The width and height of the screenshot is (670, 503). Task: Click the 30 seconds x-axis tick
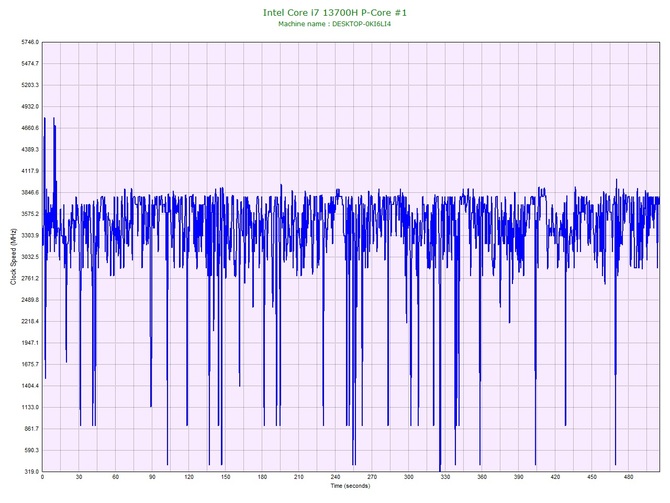pos(79,477)
